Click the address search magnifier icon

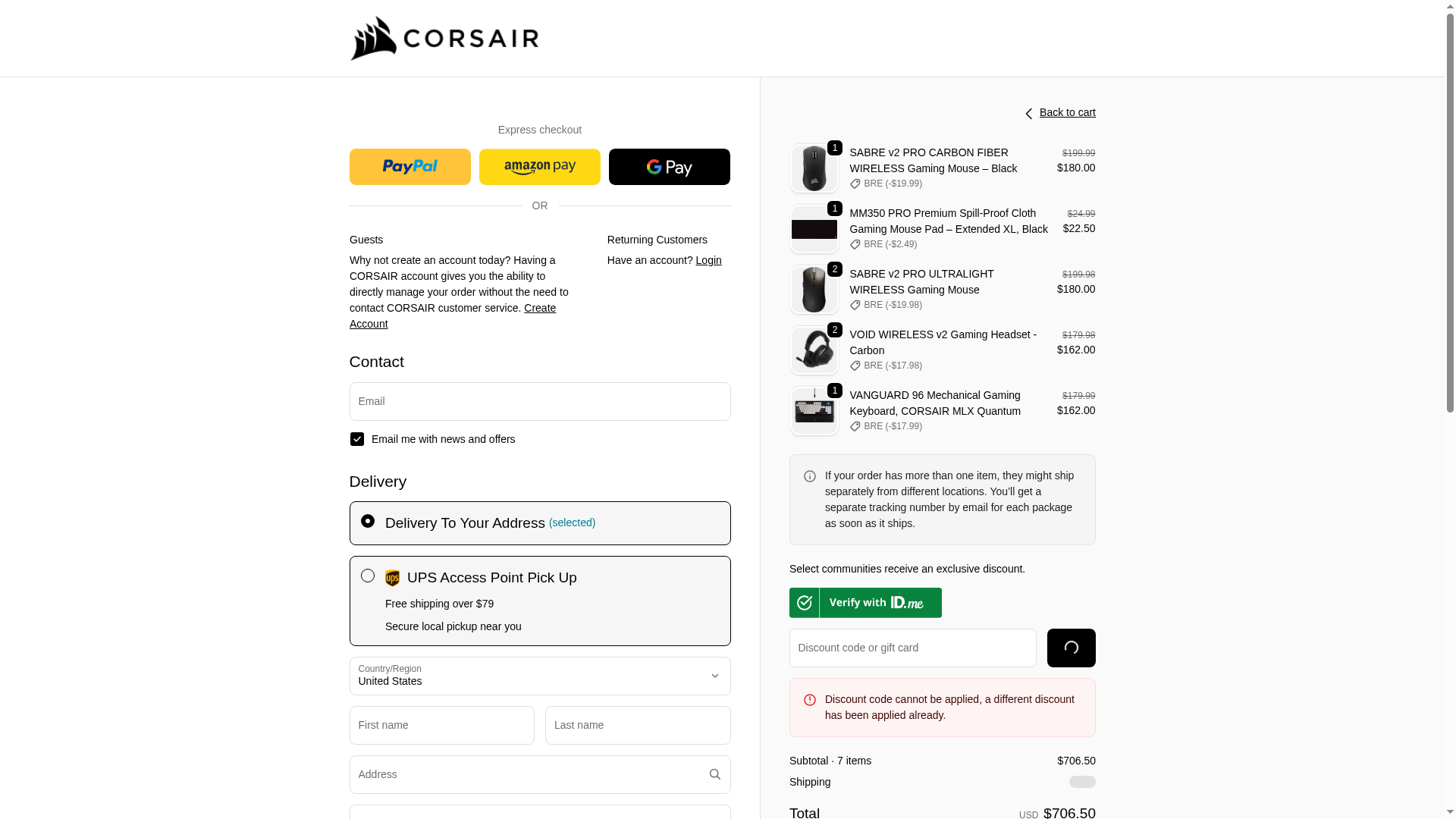coord(714,774)
